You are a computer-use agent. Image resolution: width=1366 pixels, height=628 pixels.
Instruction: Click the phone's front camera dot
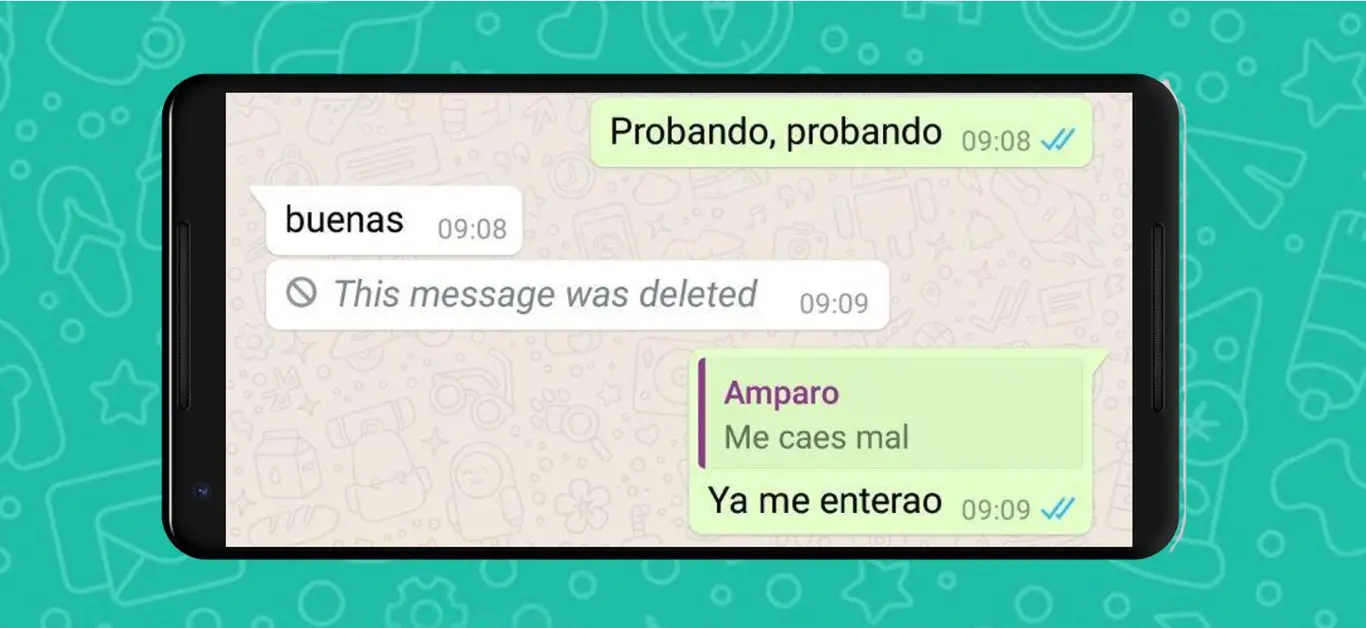[202, 491]
